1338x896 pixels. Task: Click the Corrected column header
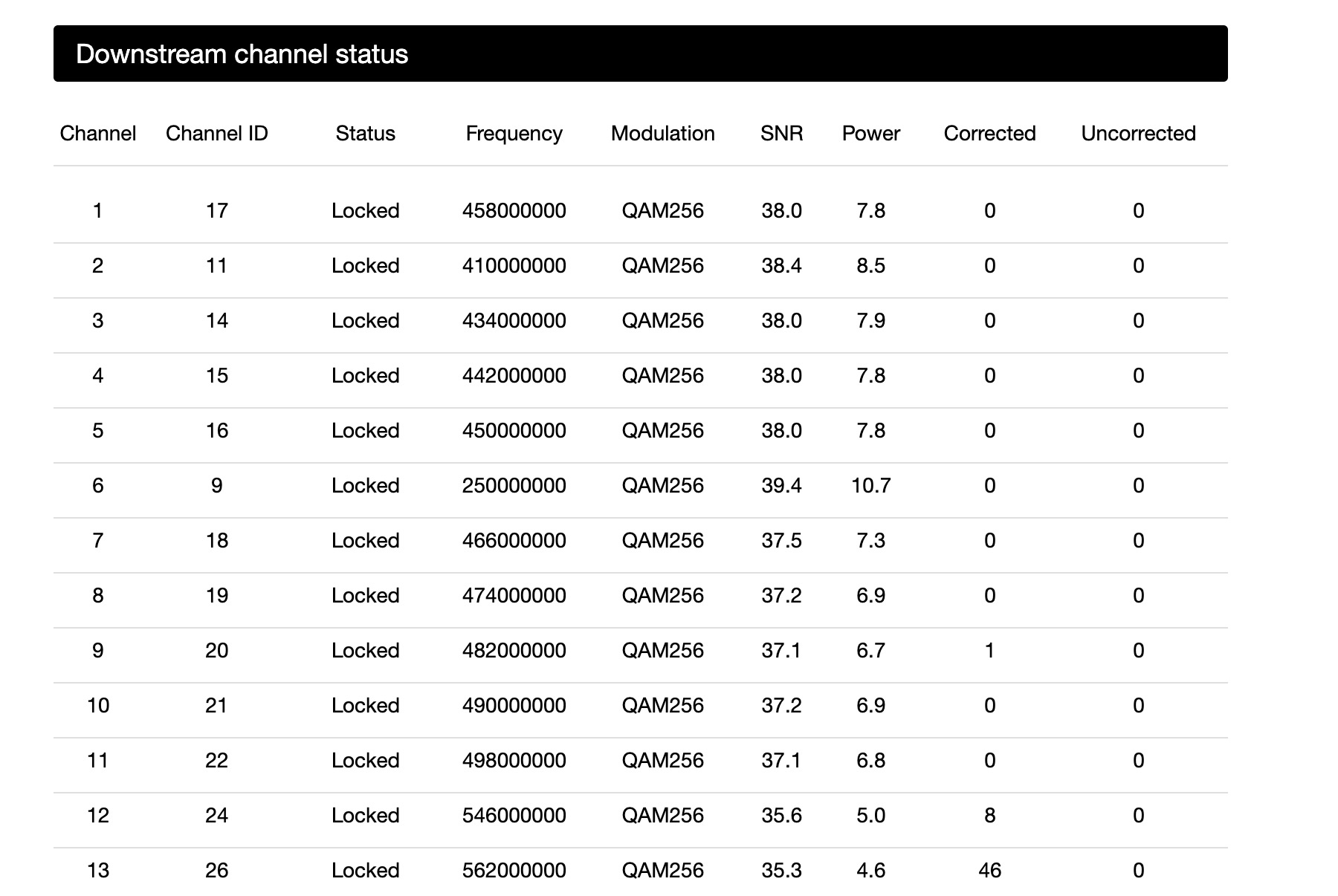coord(989,134)
